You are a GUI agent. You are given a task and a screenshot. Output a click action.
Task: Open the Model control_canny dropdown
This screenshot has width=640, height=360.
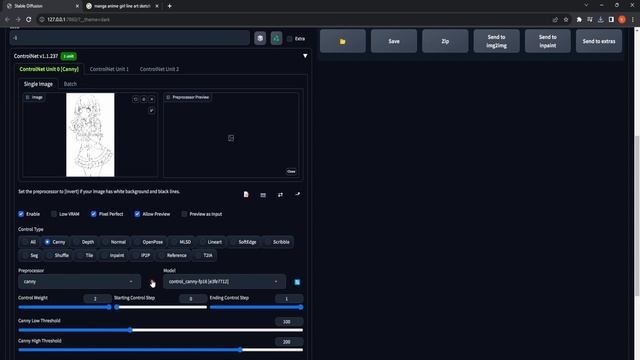tap(224, 282)
